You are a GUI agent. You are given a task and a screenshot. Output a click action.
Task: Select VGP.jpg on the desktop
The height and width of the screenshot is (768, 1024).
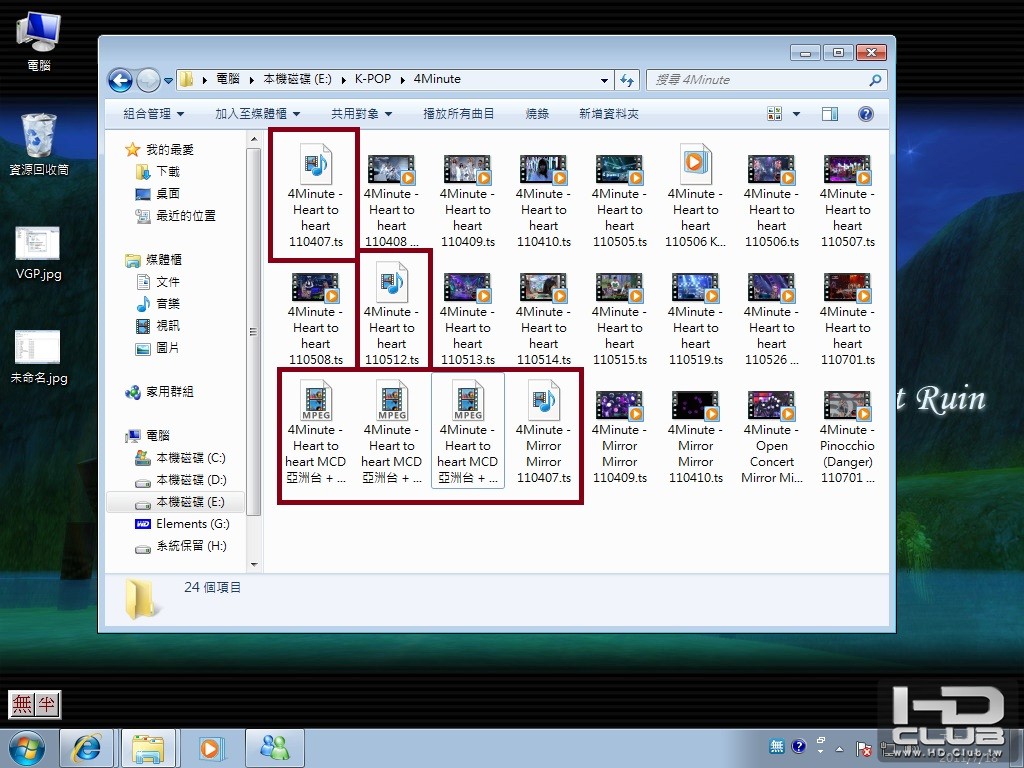point(39,253)
